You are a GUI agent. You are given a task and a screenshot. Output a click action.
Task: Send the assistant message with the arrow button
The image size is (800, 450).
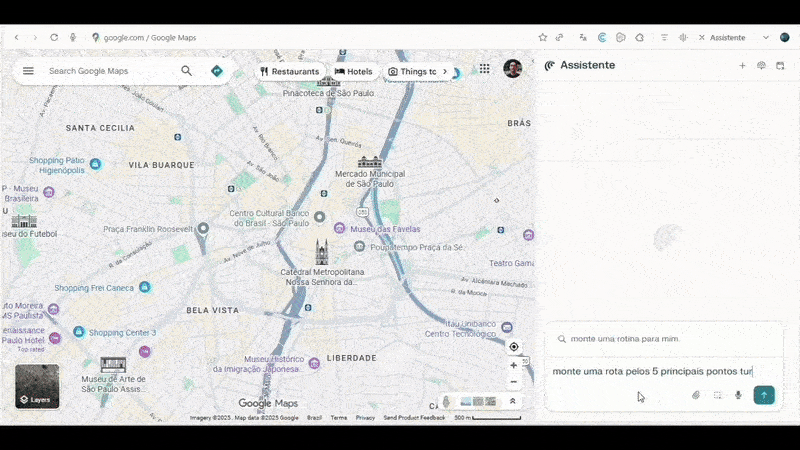(764, 395)
